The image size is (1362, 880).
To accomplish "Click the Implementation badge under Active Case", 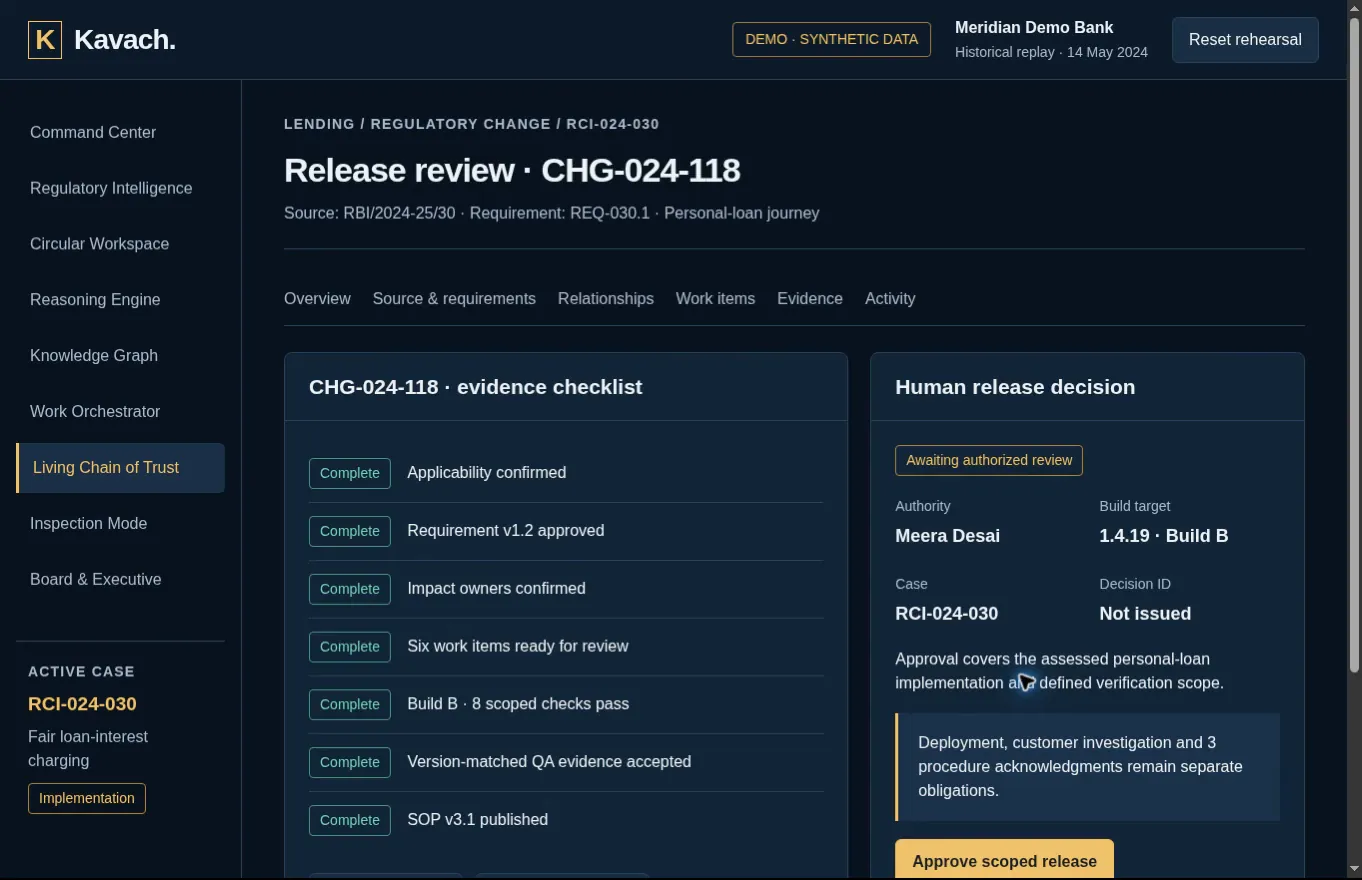I will (x=87, y=798).
